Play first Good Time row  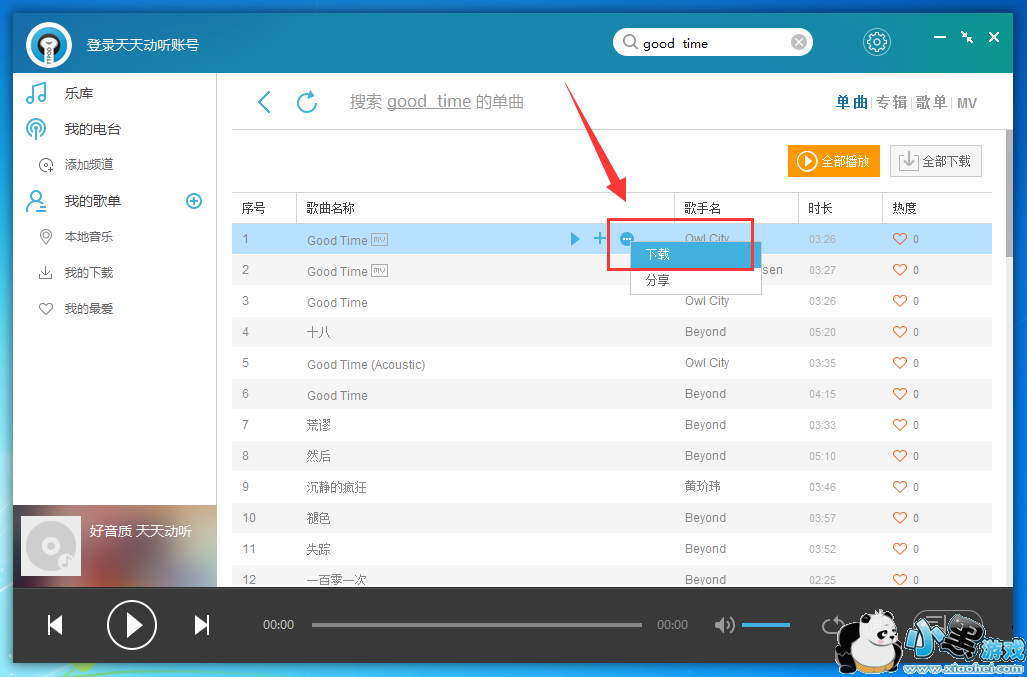pyautogui.click(x=575, y=239)
